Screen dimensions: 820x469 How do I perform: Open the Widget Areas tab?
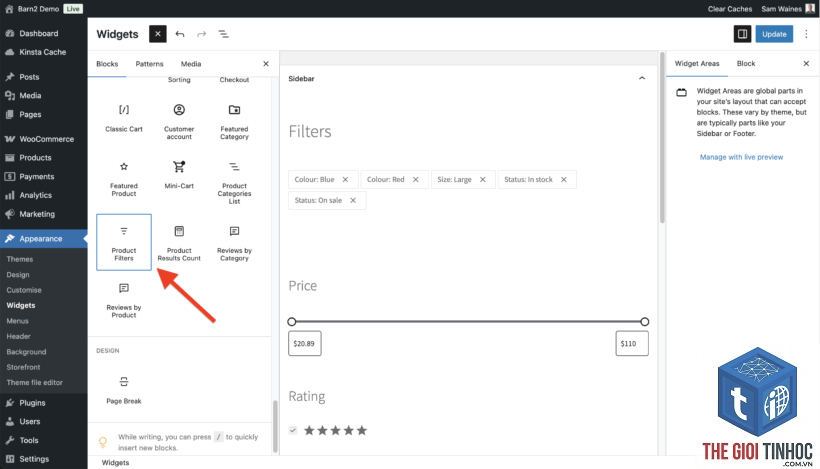point(697,63)
